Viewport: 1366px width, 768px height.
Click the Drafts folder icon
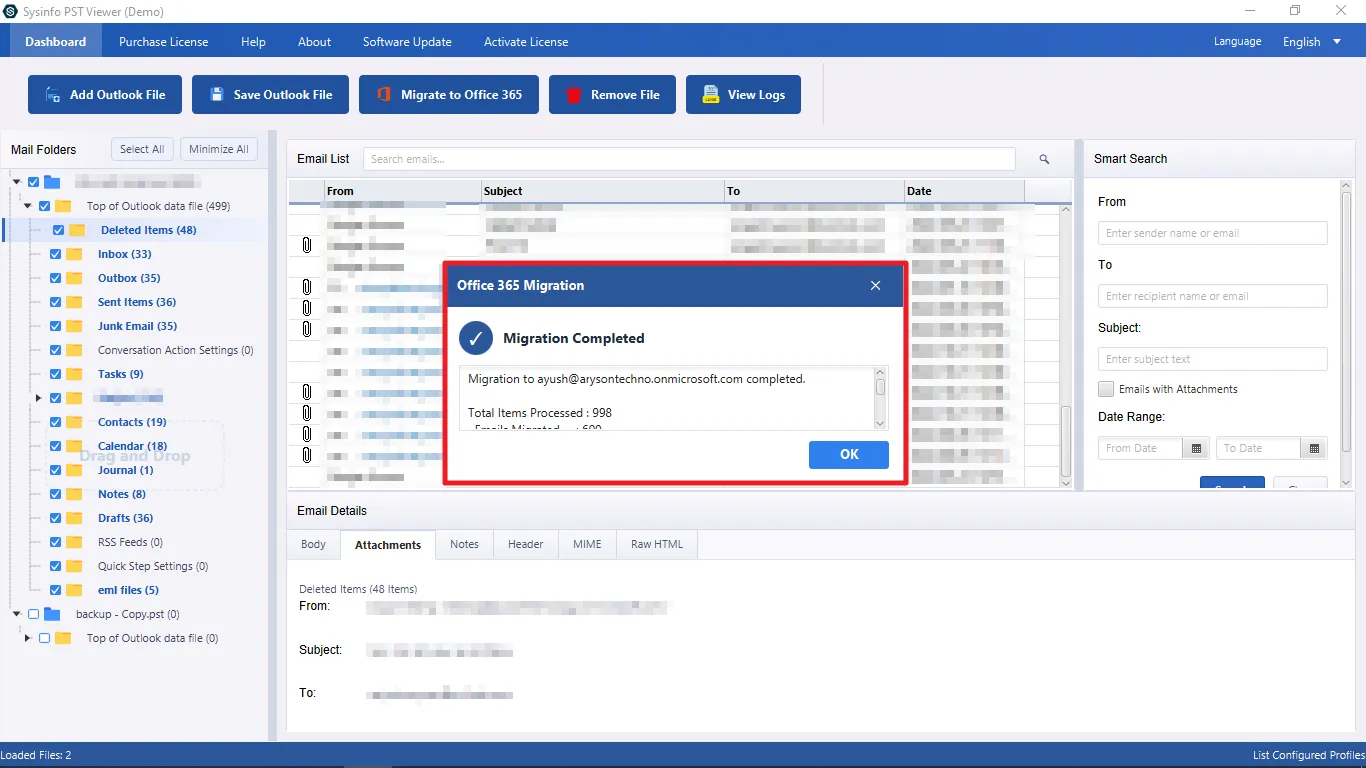coord(75,518)
